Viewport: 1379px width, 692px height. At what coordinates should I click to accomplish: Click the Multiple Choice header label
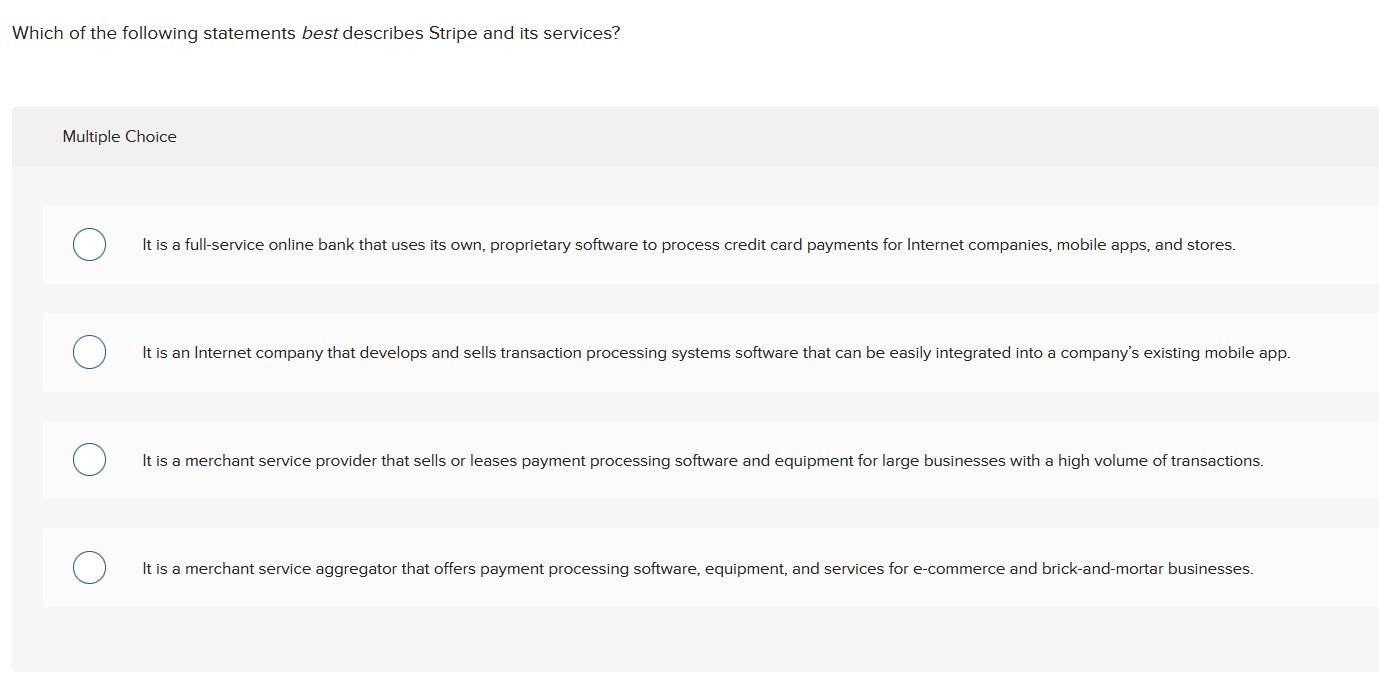click(119, 136)
